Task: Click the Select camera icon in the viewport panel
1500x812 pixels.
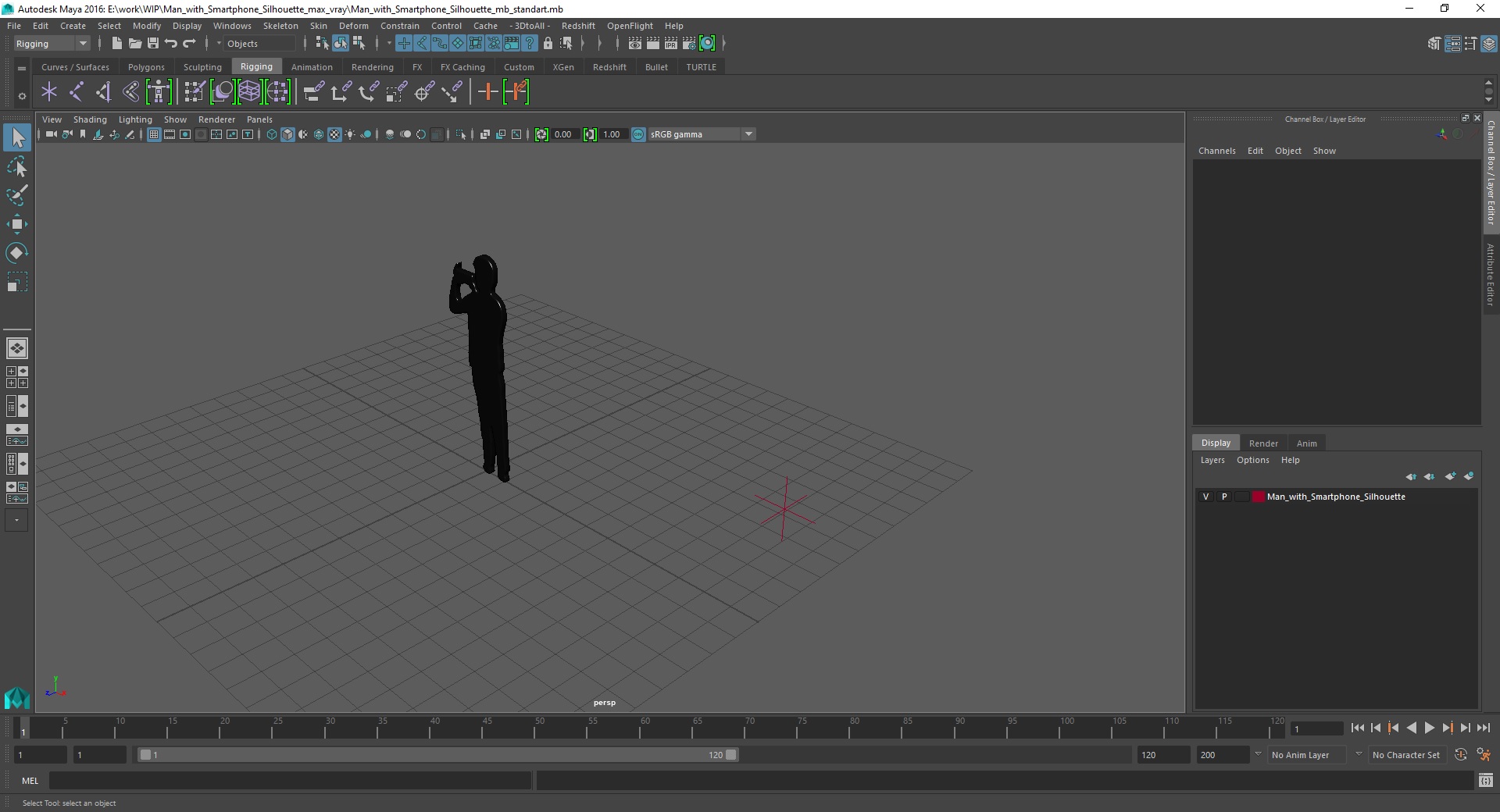Action: 51,134
